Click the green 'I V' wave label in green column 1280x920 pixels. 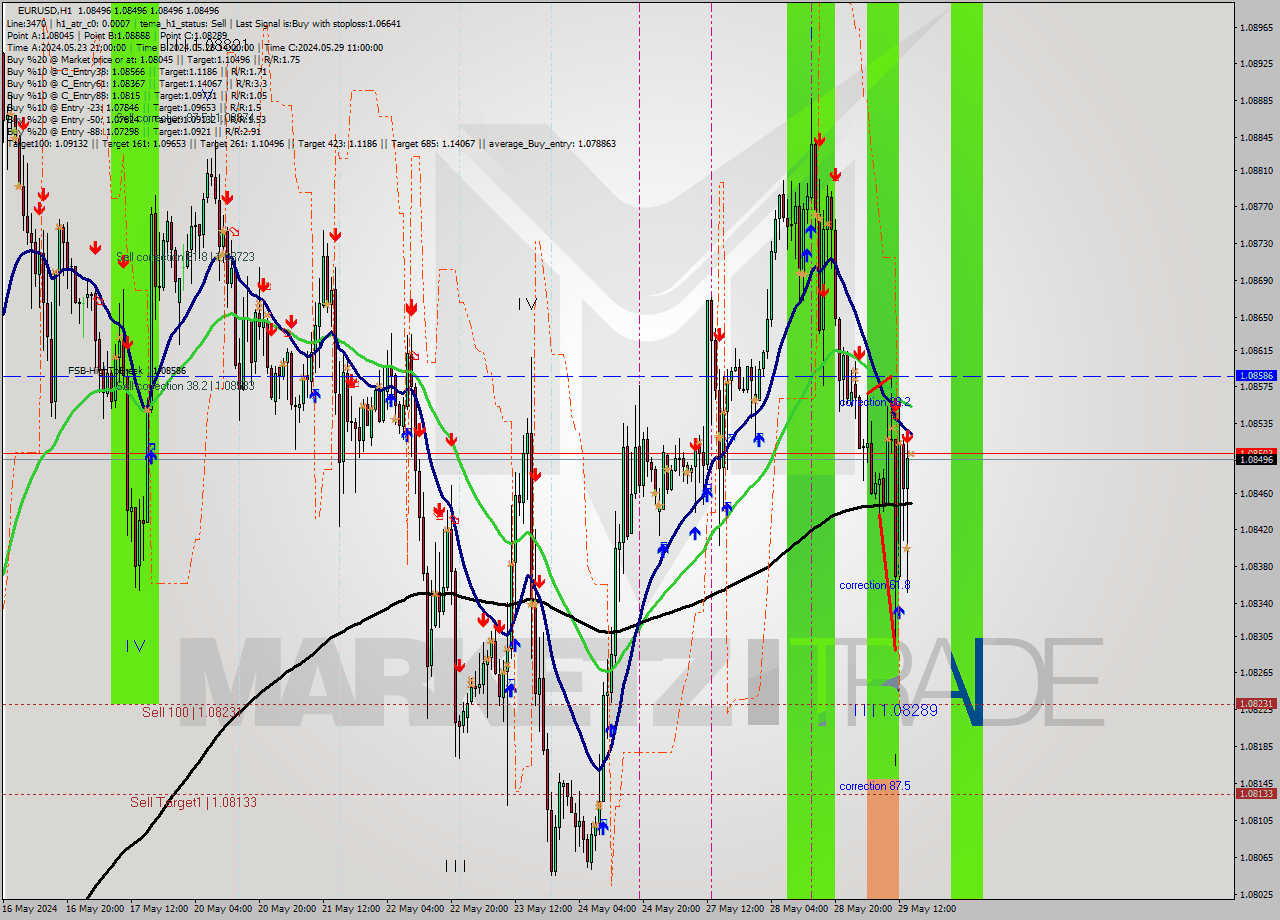point(135,646)
